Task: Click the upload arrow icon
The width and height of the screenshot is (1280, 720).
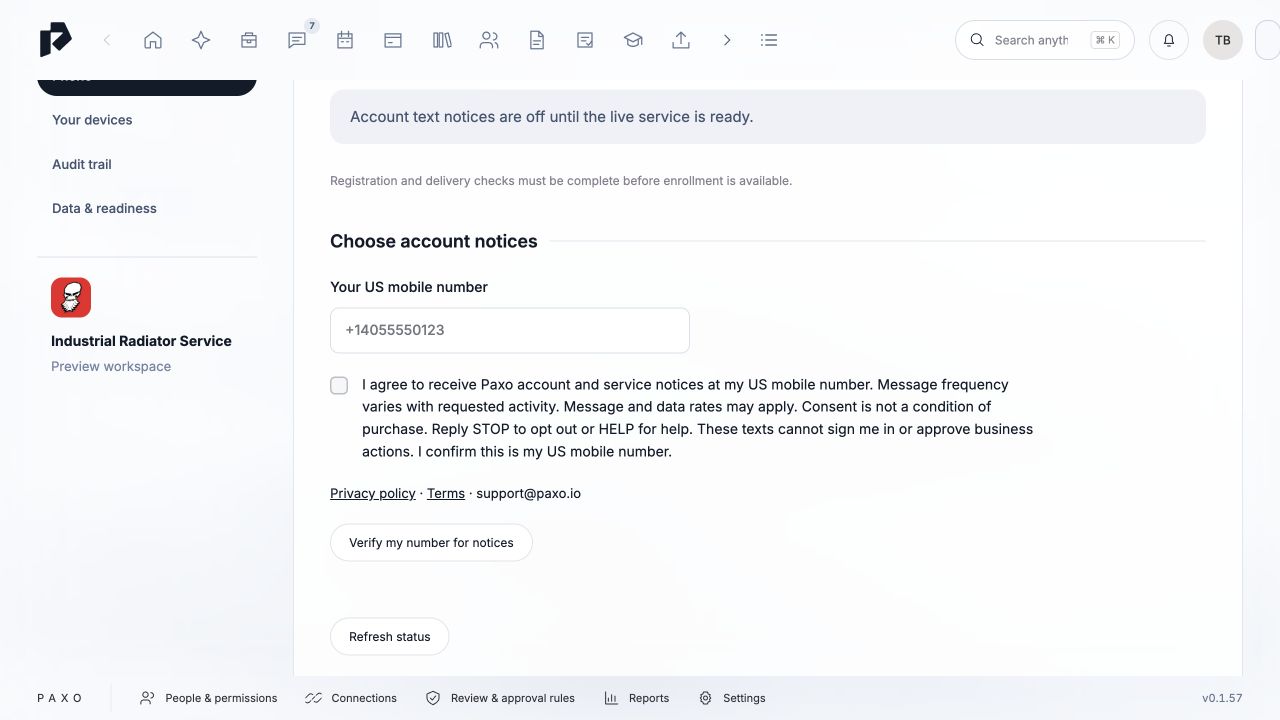Action: [681, 40]
